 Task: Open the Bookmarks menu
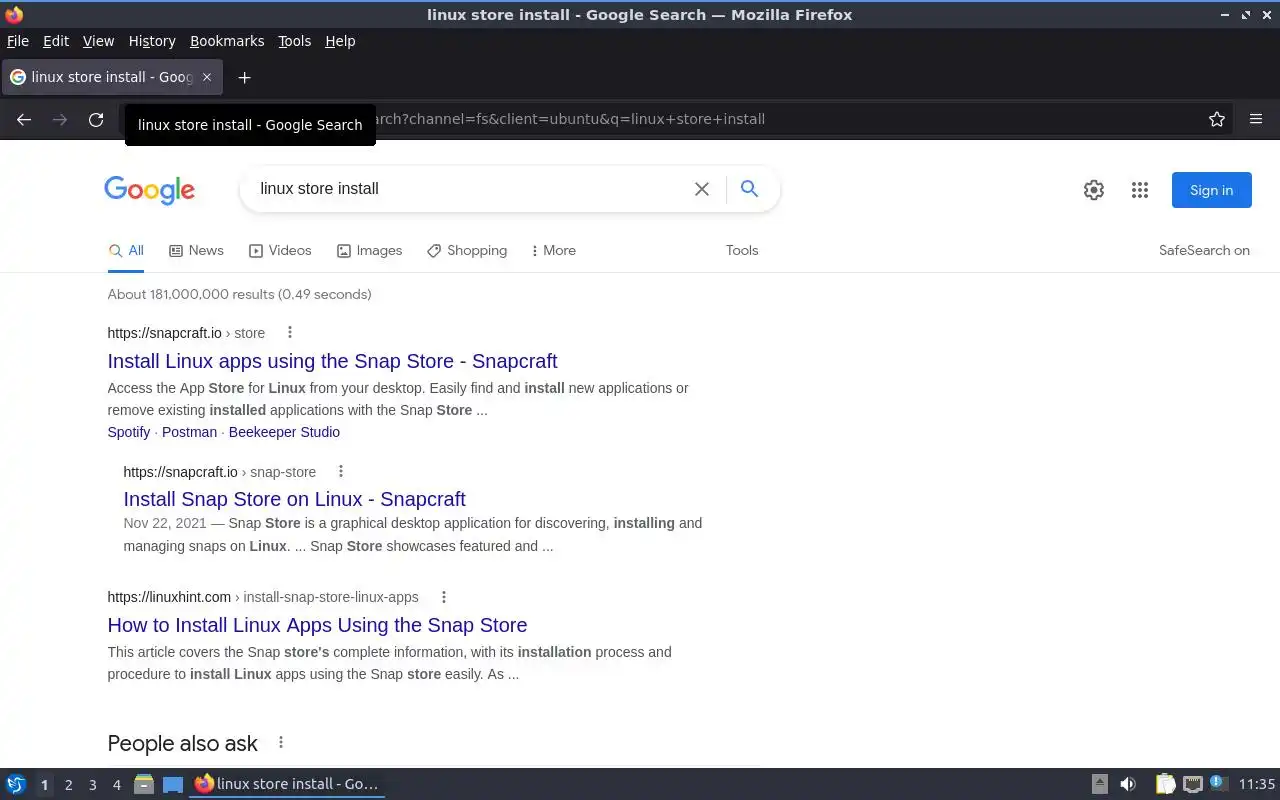coord(227,41)
